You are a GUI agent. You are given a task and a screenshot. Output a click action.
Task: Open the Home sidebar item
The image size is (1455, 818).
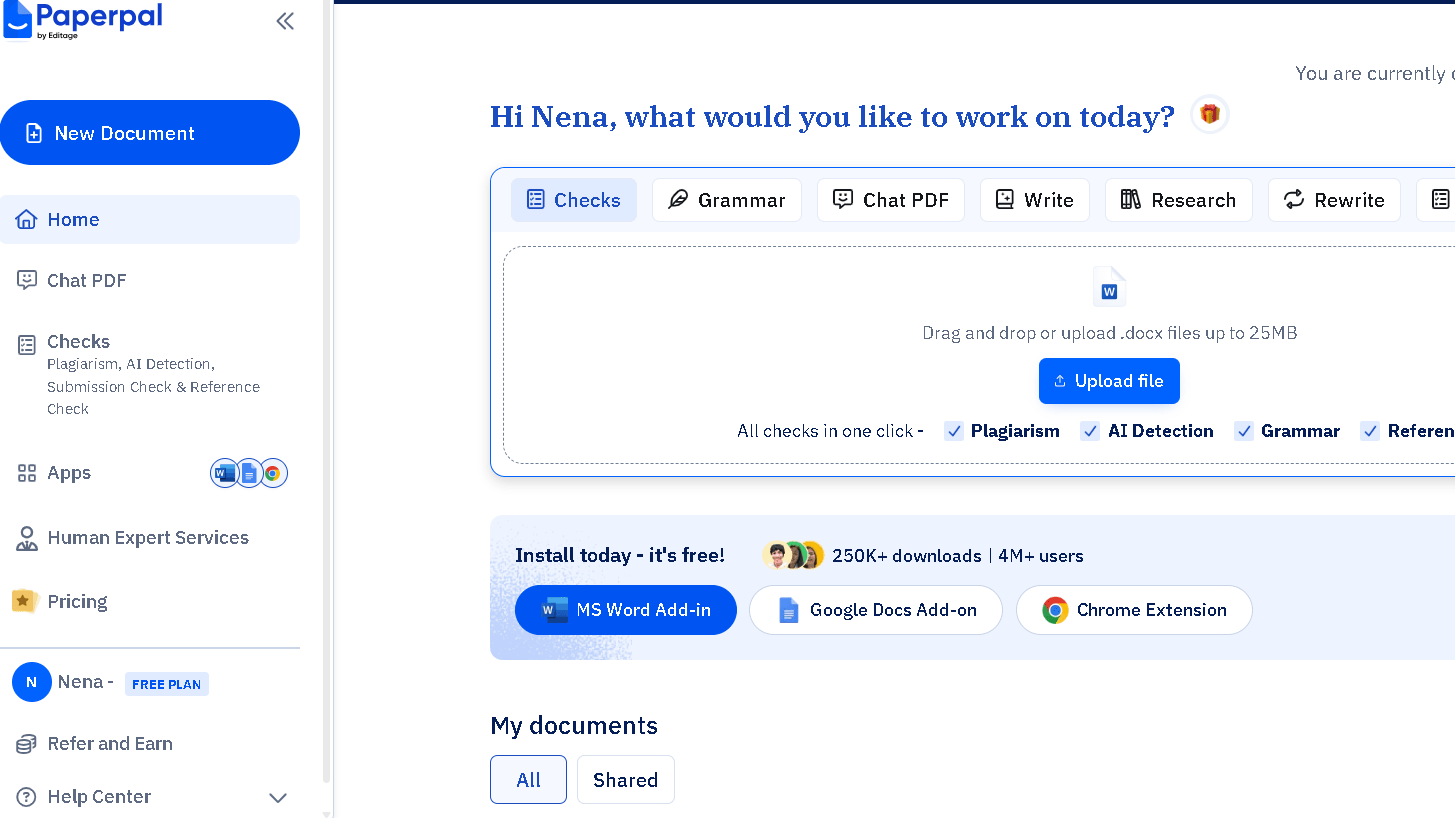tap(150, 219)
